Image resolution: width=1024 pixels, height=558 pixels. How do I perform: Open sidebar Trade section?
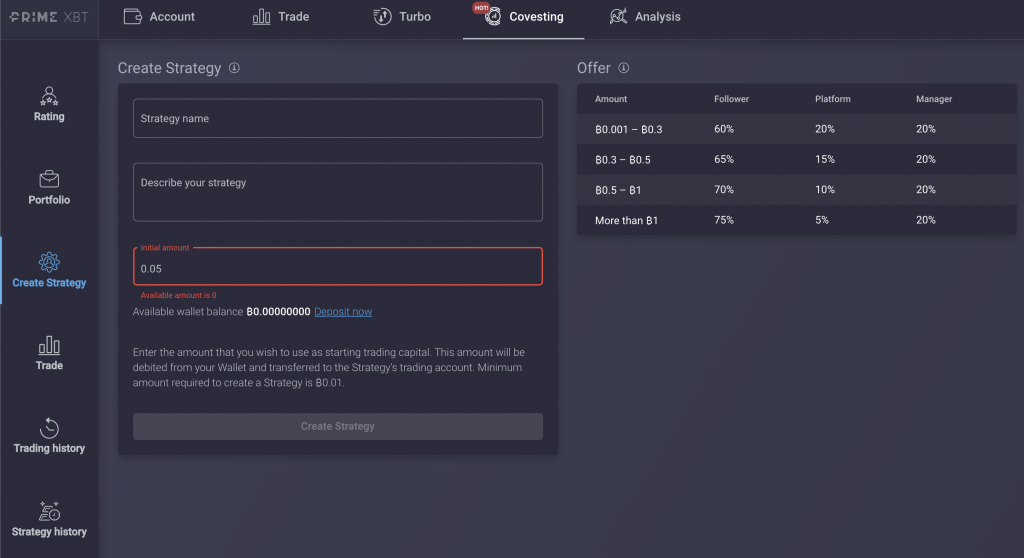49,353
